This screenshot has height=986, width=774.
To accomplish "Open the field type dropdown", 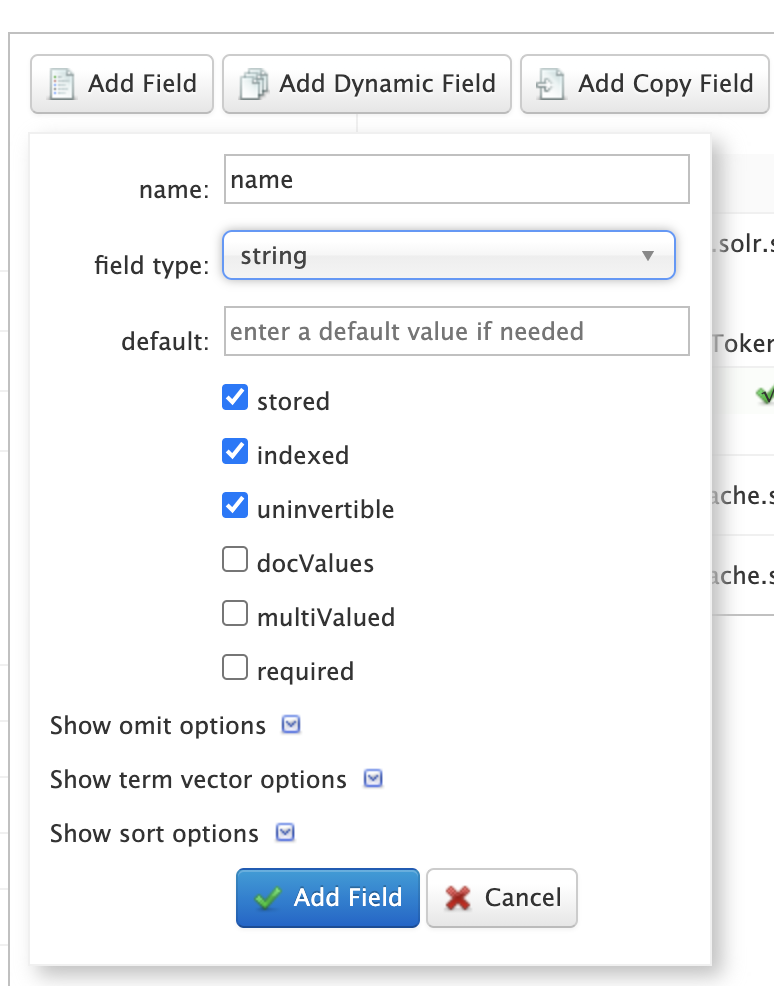I will point(448,256).
